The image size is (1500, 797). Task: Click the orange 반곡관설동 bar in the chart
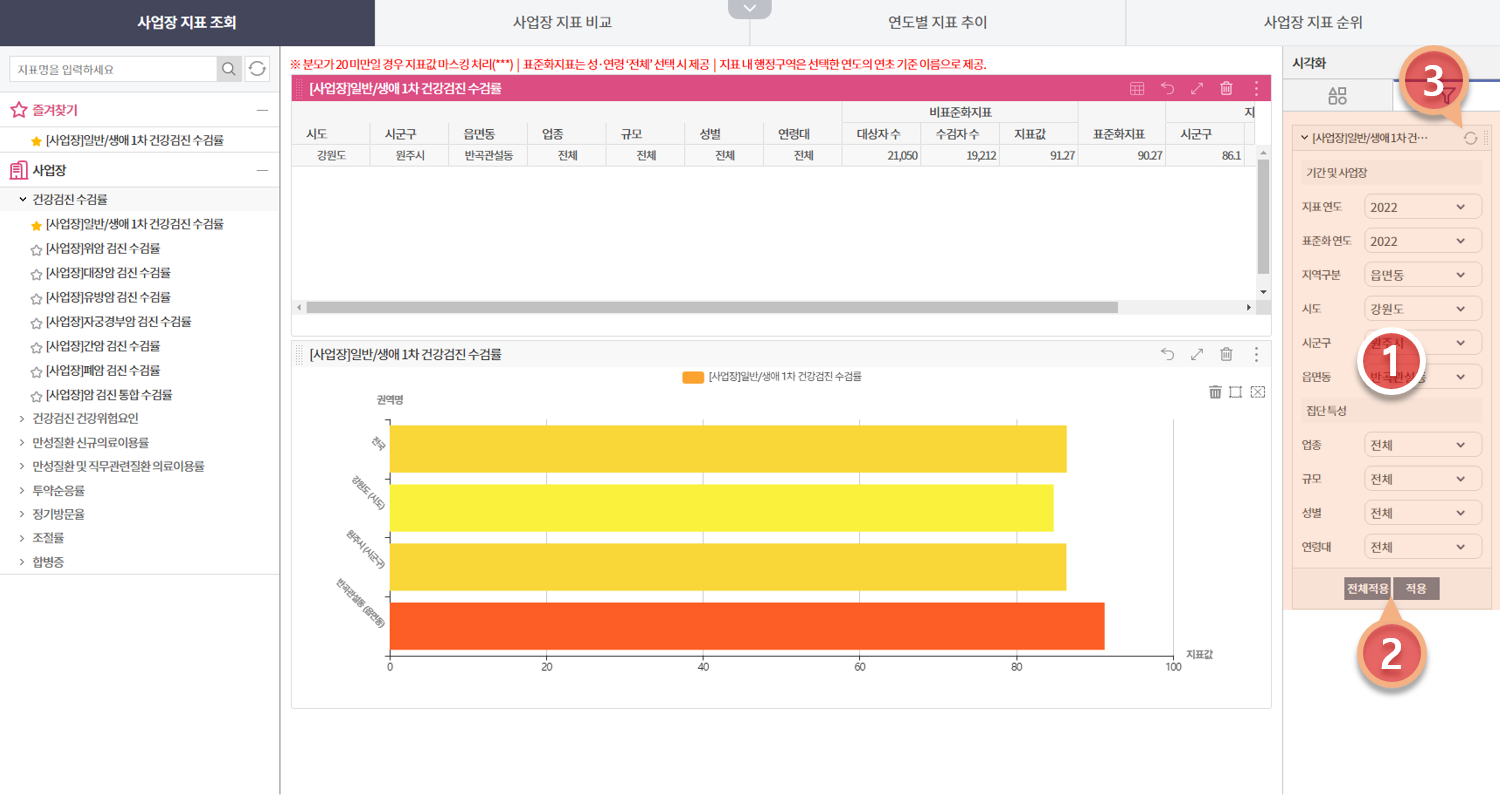pyautogui.click(x=747, y=626)
